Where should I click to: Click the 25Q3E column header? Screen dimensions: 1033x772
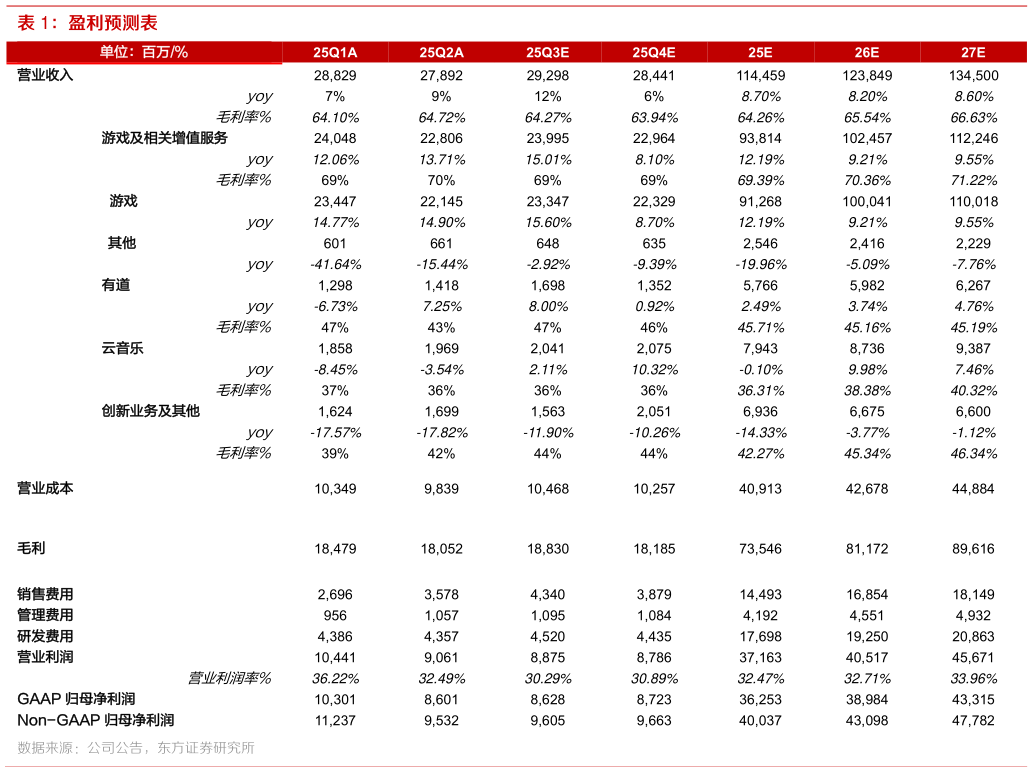click(x=547, y=53)
